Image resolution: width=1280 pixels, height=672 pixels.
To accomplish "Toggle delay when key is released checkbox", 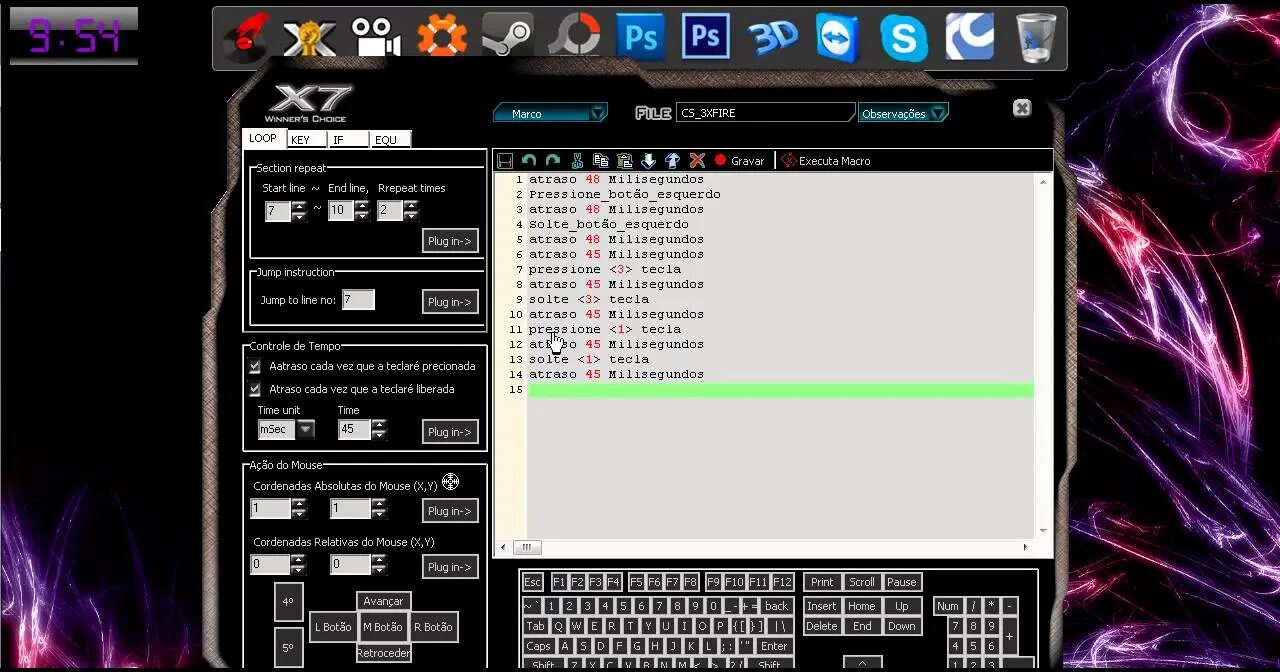I will click(255, 390).
